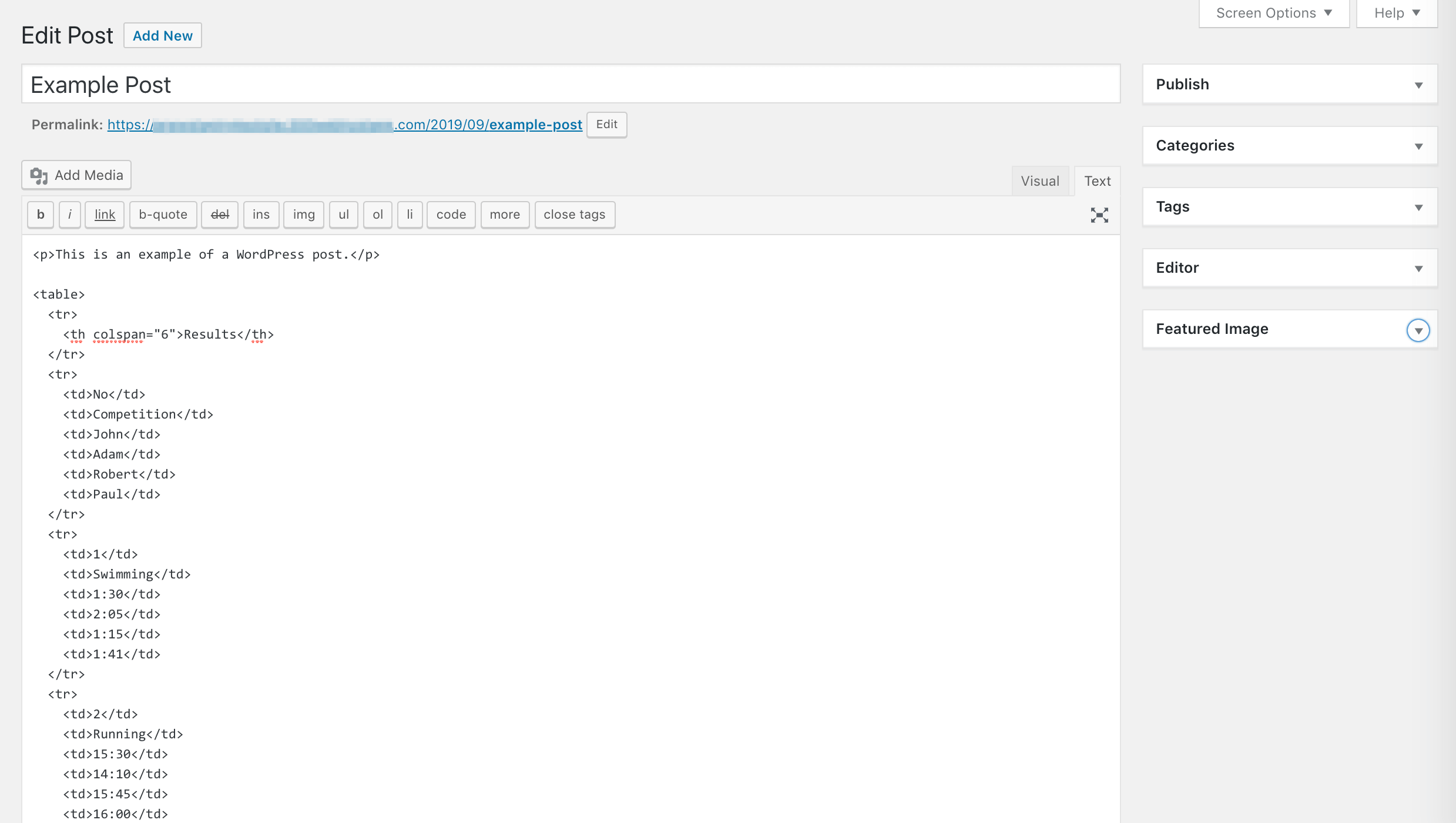The height and width of the screenshot is (823, 1456).
Task: Click the 'close tags' button
Action: pos(575,214)
